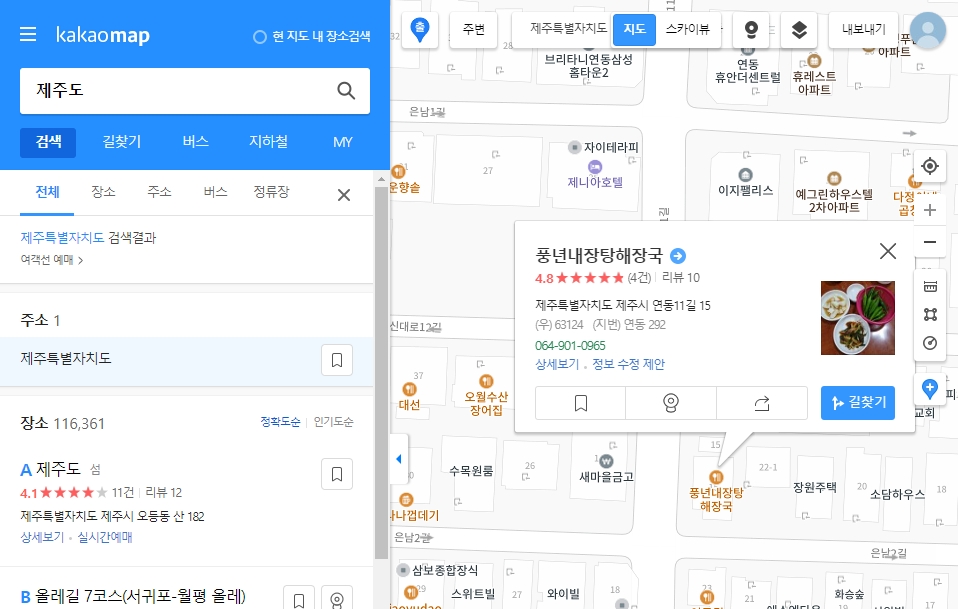Open roadview from the popup toolbar

tap(671, 403)
